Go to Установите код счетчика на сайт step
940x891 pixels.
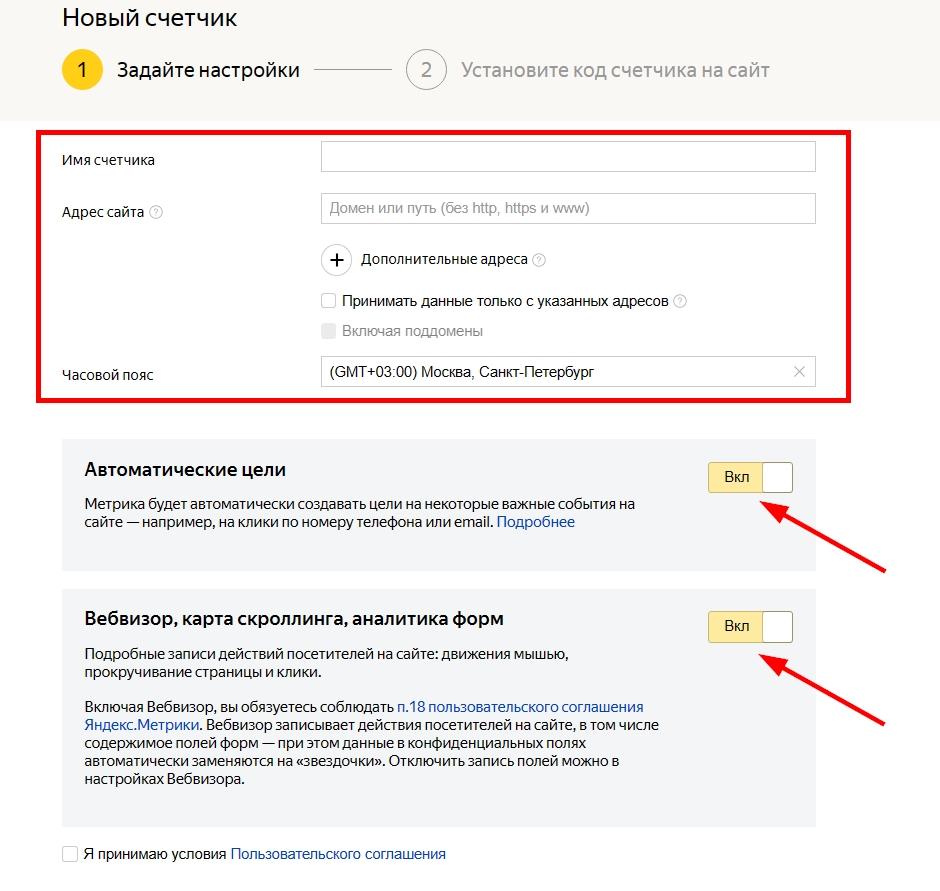615,70
